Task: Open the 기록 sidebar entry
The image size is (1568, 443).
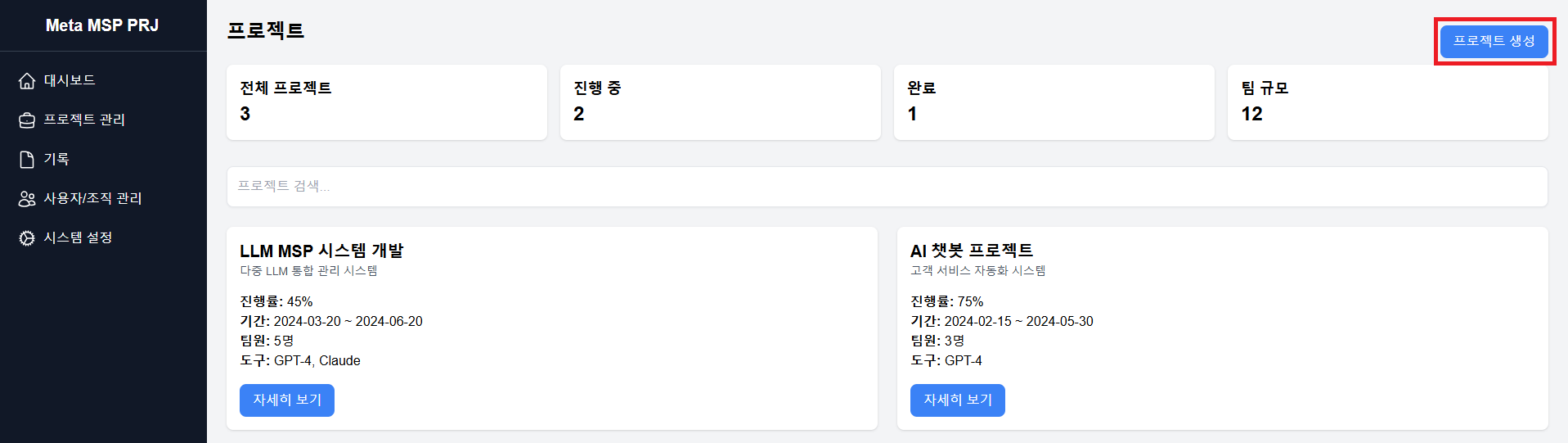Action: click(103, 159)
